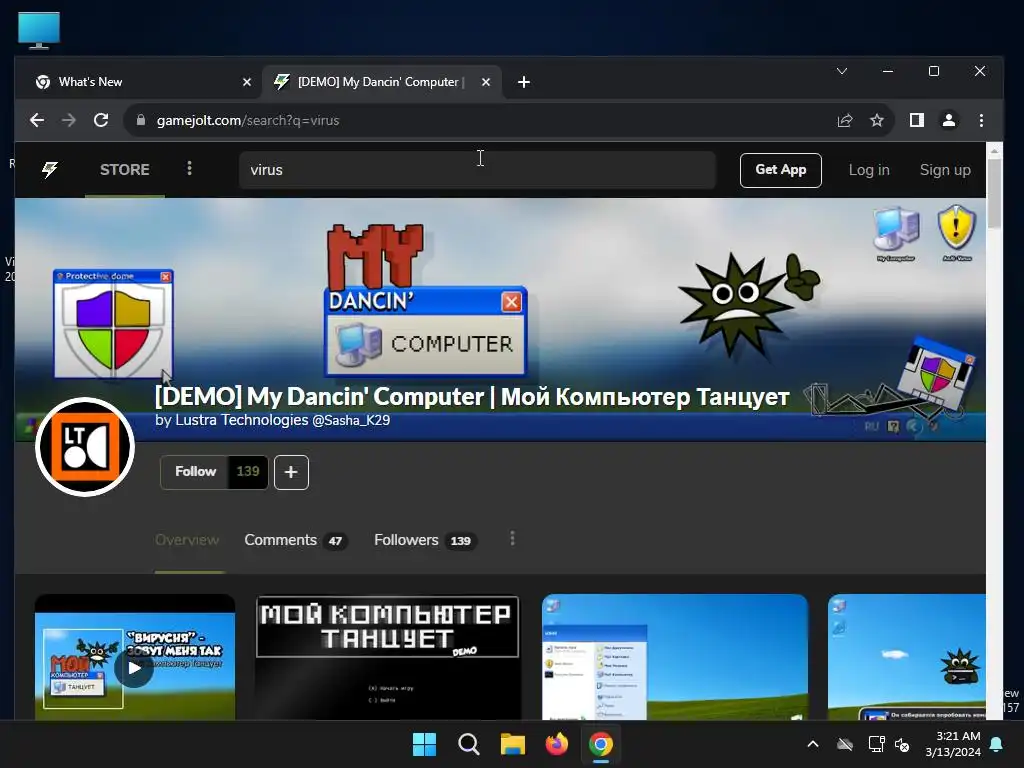Launch Firefox from the taskbar
The width and height of the screenshot is (1024, 768).
pyautogui.click(x=556, y=744)
